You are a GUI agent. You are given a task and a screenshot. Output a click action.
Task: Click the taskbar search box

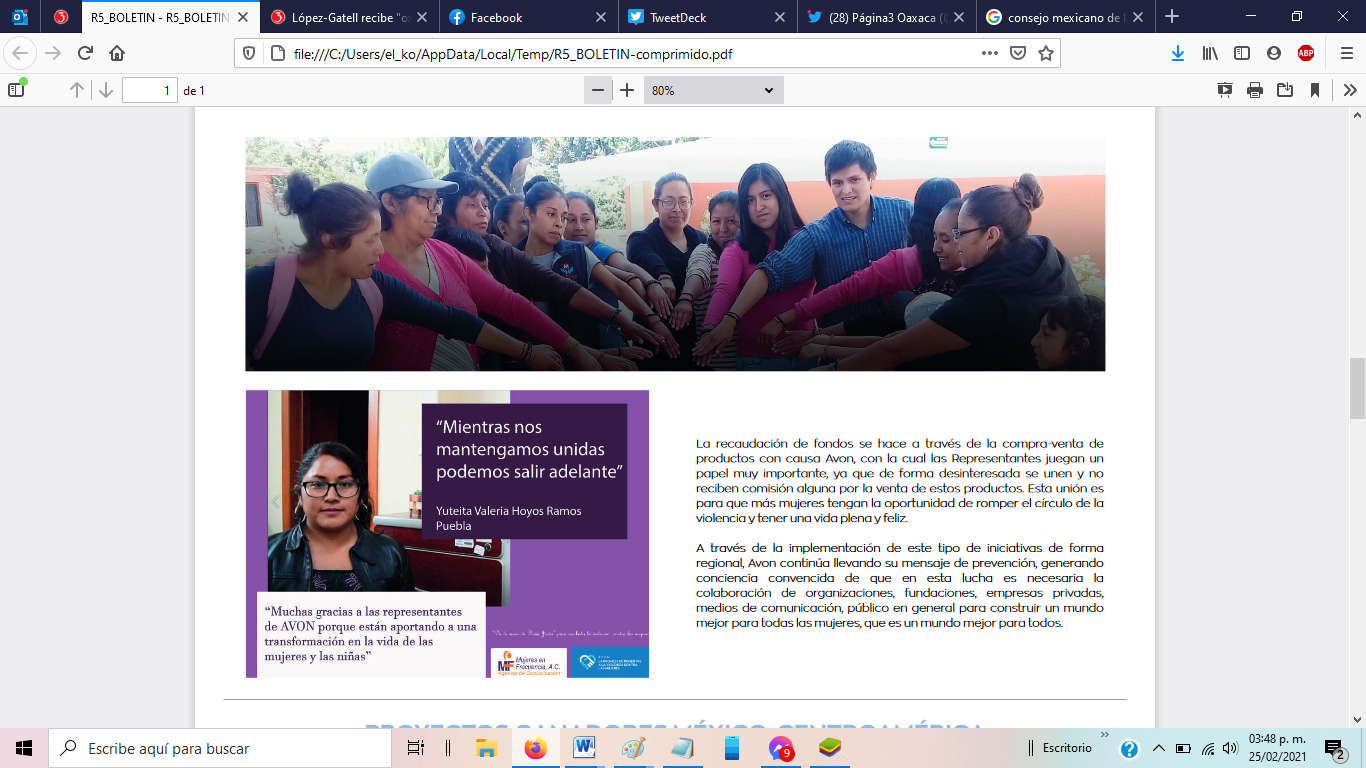click(220, 748)
